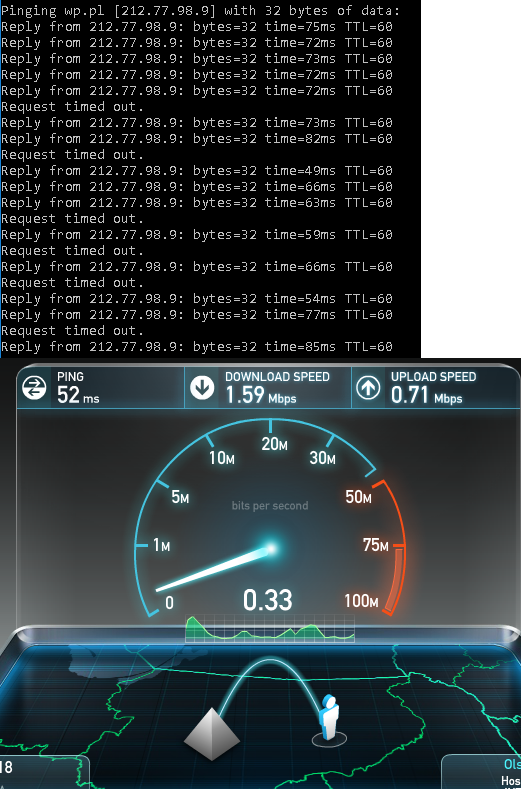Click the bottom-left panel showing 18

[44, 772]
